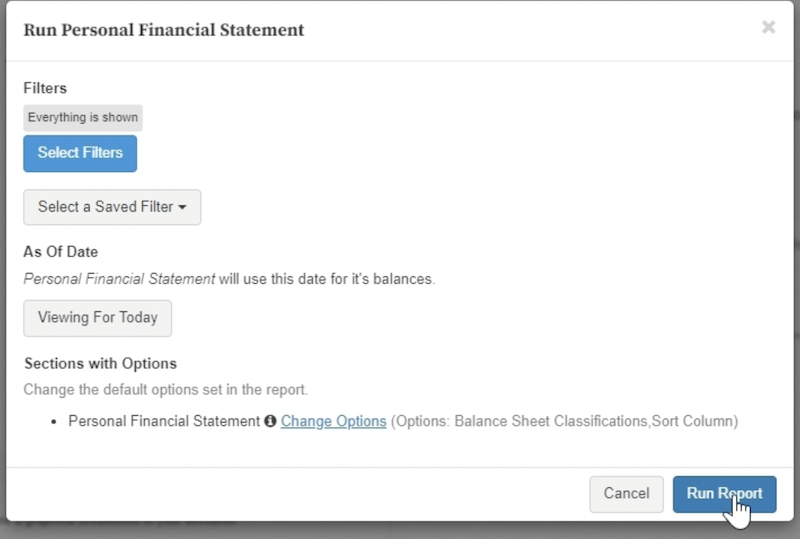Select the Personal Financial Statement list item text

click(164, 421)
